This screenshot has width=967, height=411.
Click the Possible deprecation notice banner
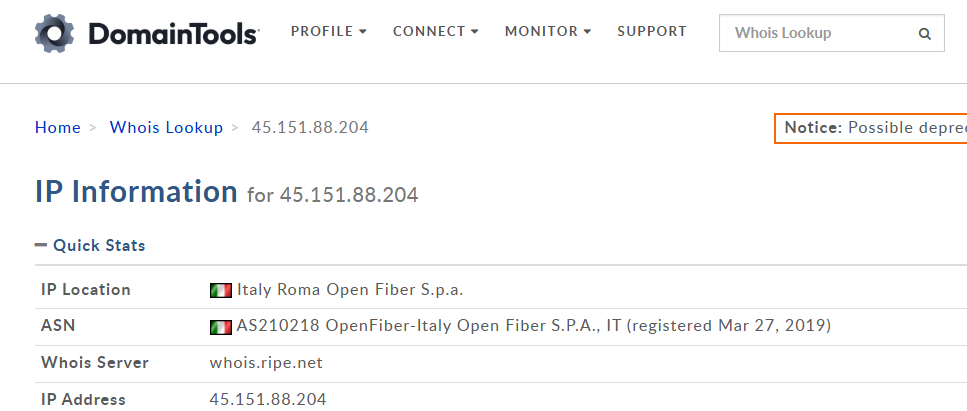coord(872,128)
